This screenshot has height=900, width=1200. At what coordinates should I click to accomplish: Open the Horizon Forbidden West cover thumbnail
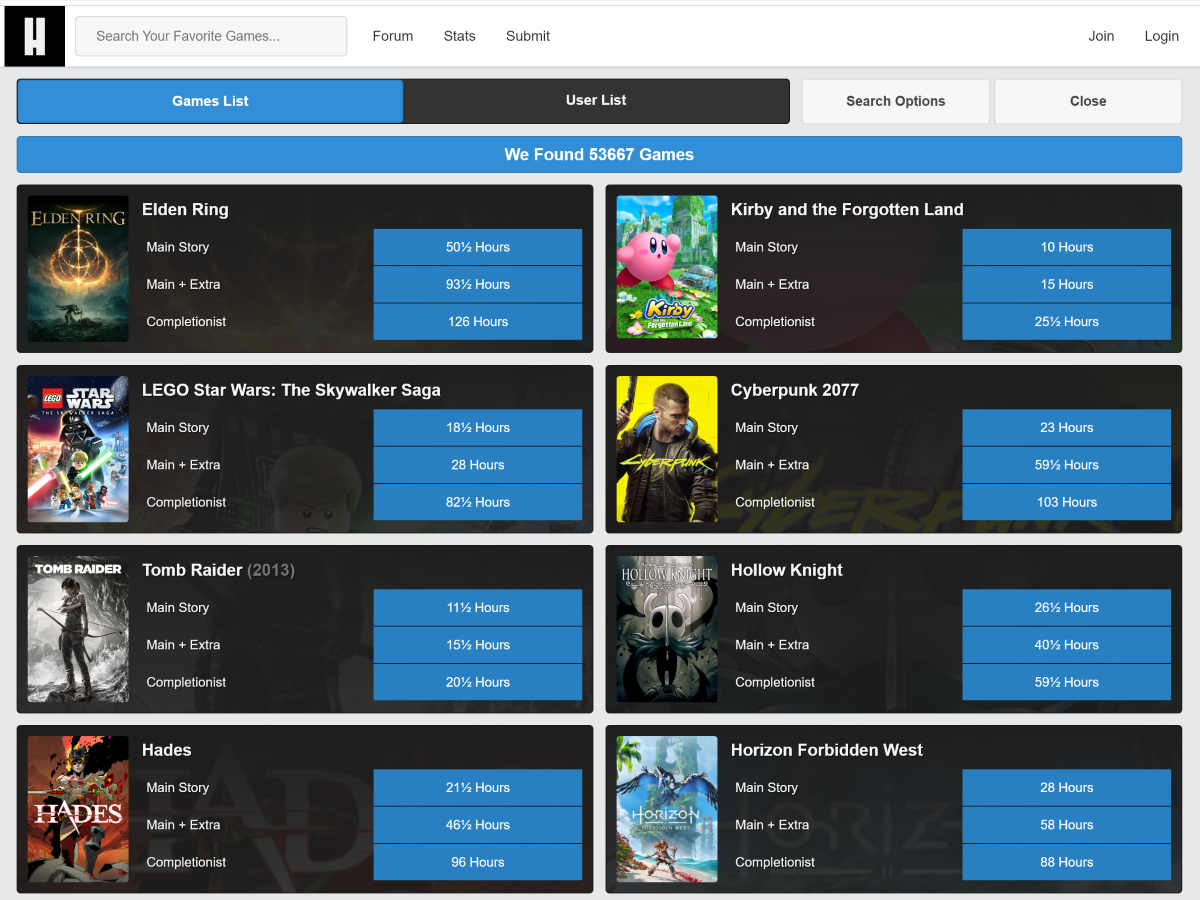coord(667,808)
